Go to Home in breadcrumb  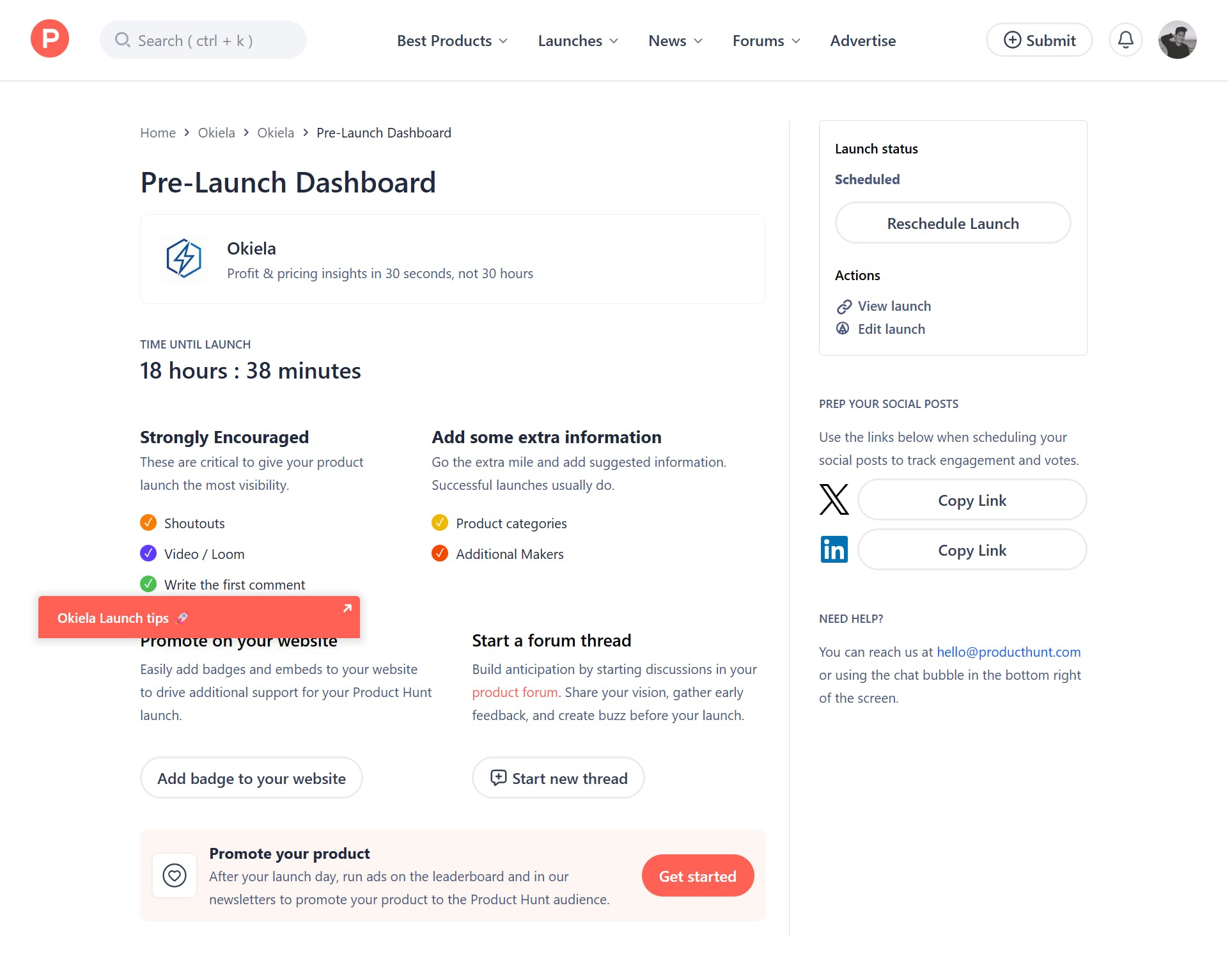point(158,133)
